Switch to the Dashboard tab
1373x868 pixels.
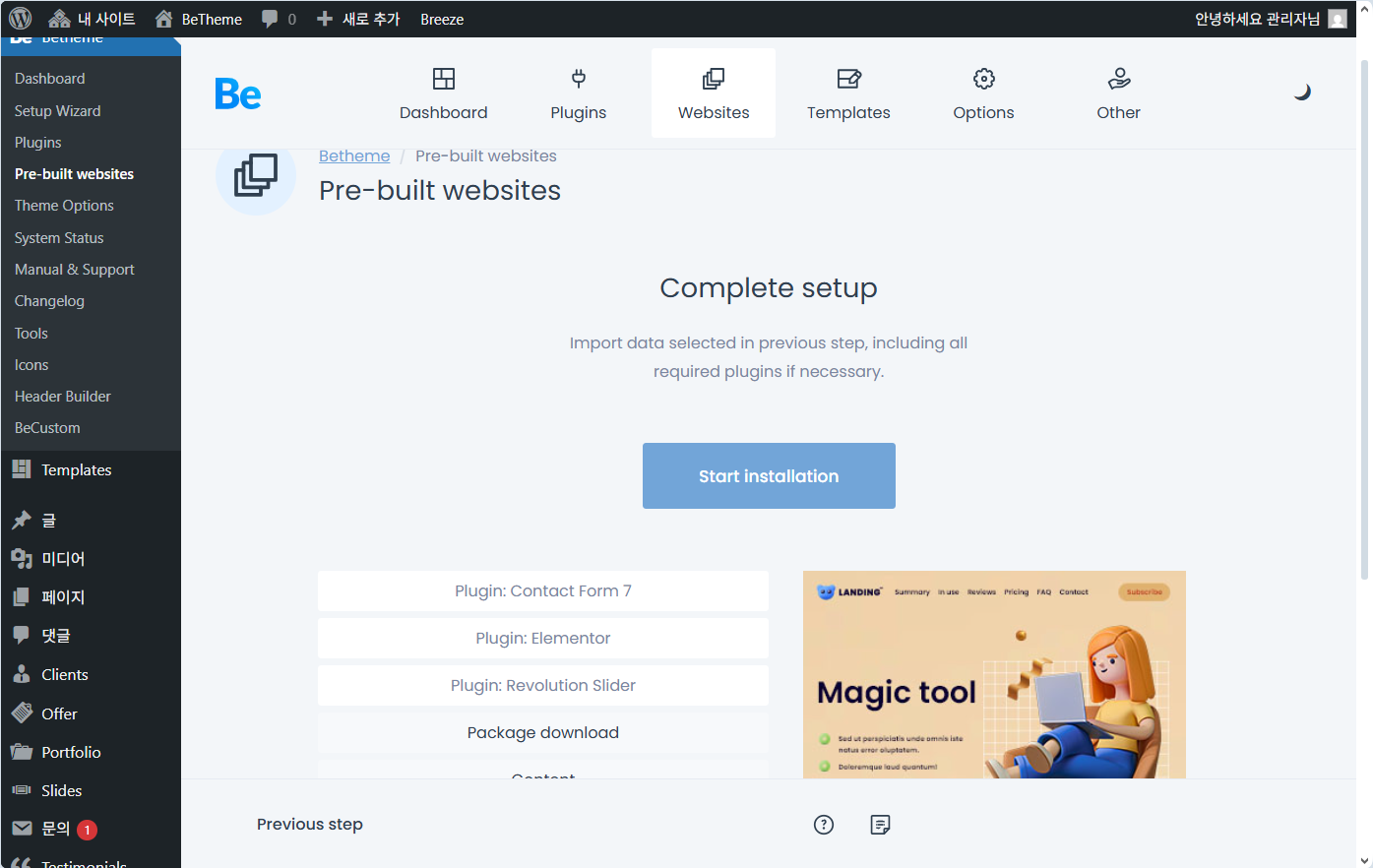(444, 93)
